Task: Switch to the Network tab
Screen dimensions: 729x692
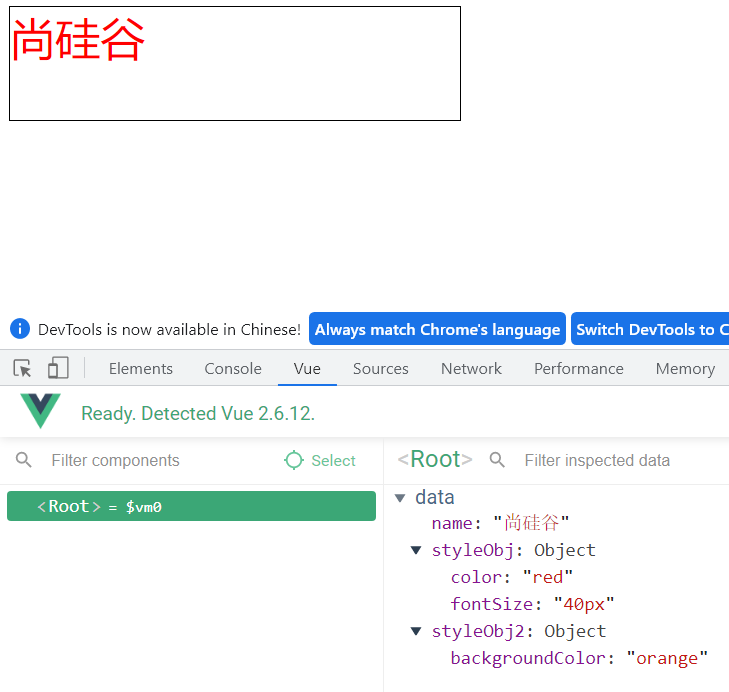Action: [x=471, y=369]
